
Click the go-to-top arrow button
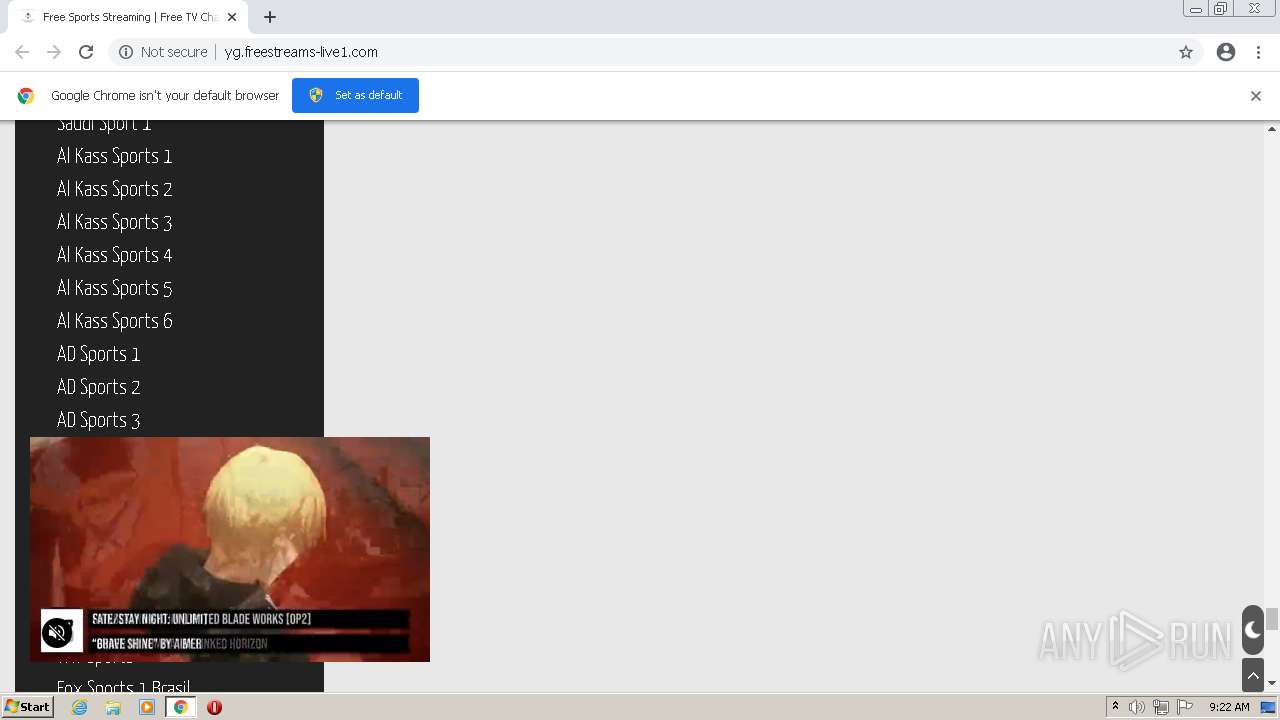1253,675
